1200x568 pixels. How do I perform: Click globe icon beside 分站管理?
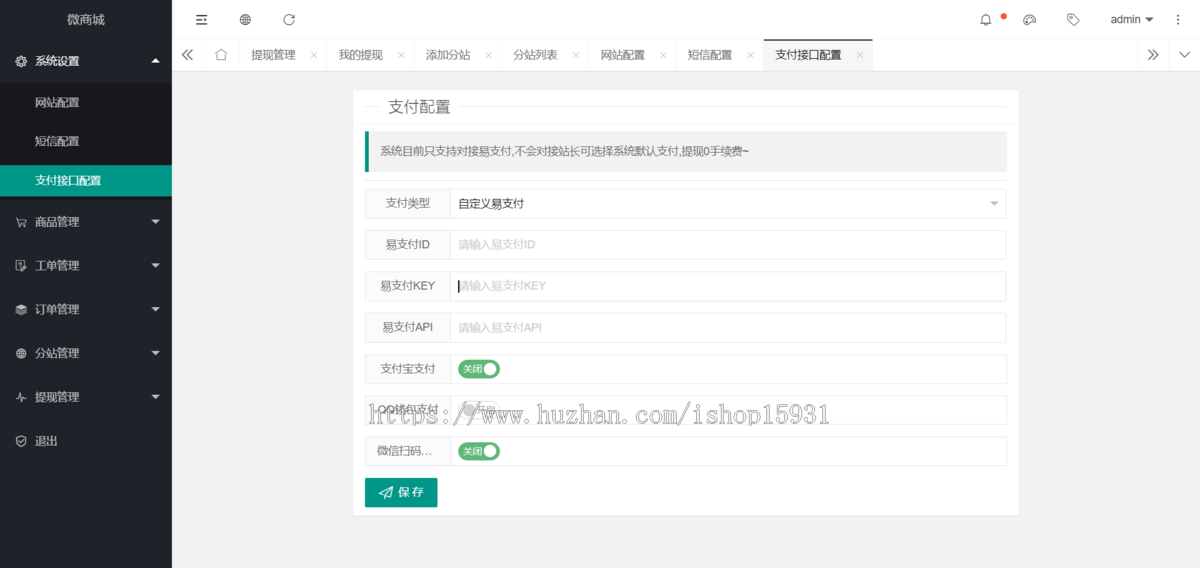tap(21, 353)
